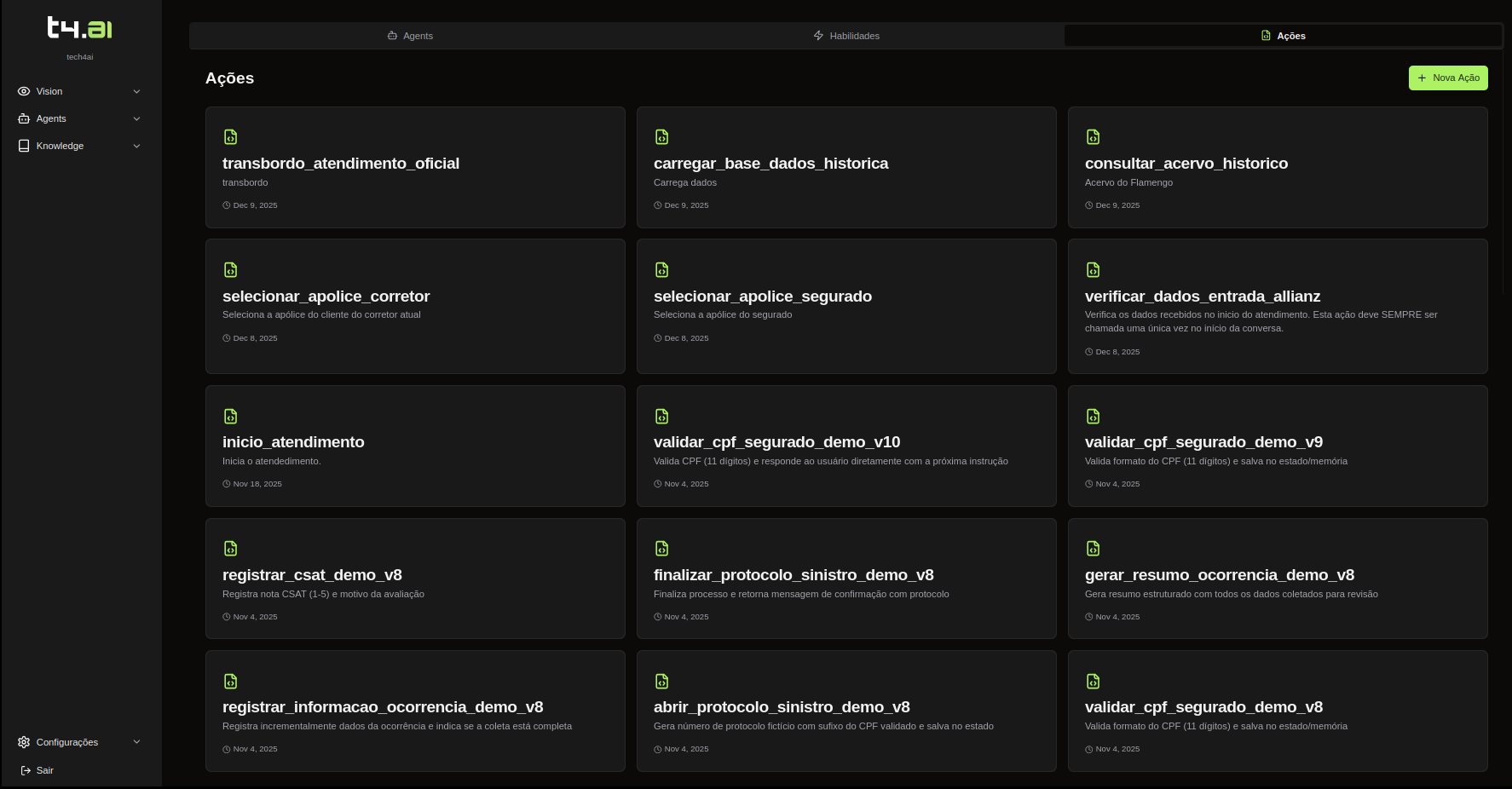Screen dimensions: 1512x789
Task: Expand the Configurações chevron
Action: point(136,742)
